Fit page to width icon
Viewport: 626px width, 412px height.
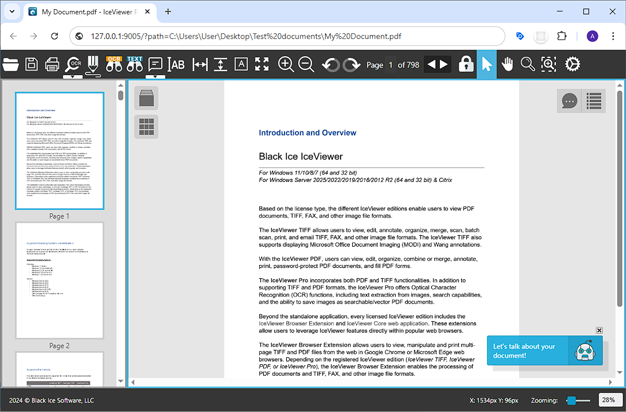click(199, 65)
